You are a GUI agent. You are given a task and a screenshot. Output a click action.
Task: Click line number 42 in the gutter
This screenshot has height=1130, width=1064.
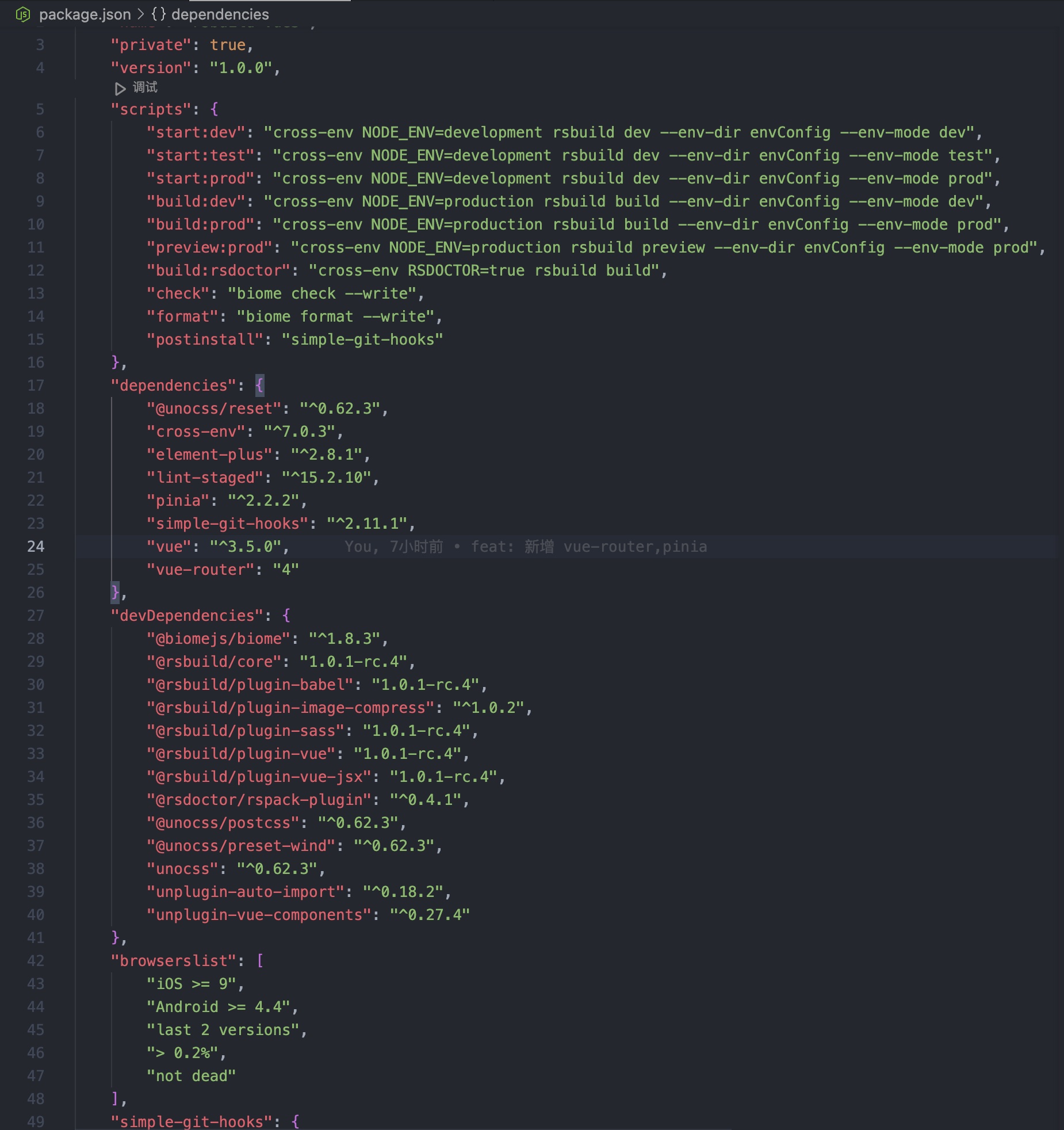click(36, 961)
